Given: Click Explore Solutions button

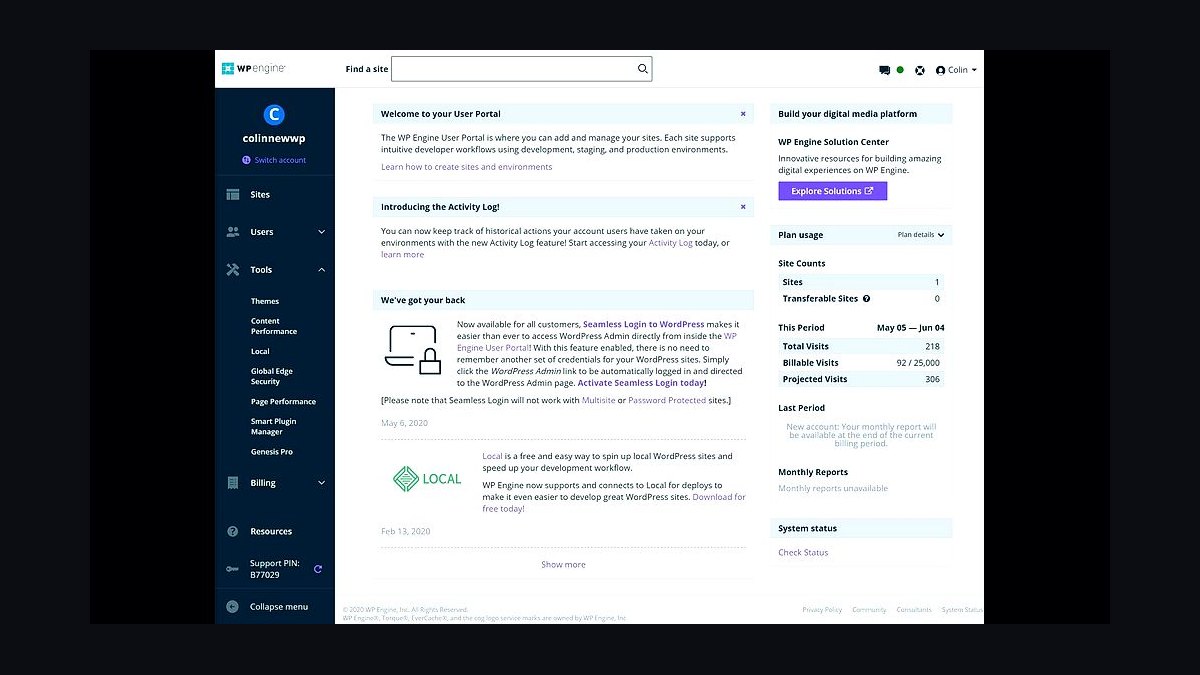Looking at the screenshot, I should (x=832, y=191).
